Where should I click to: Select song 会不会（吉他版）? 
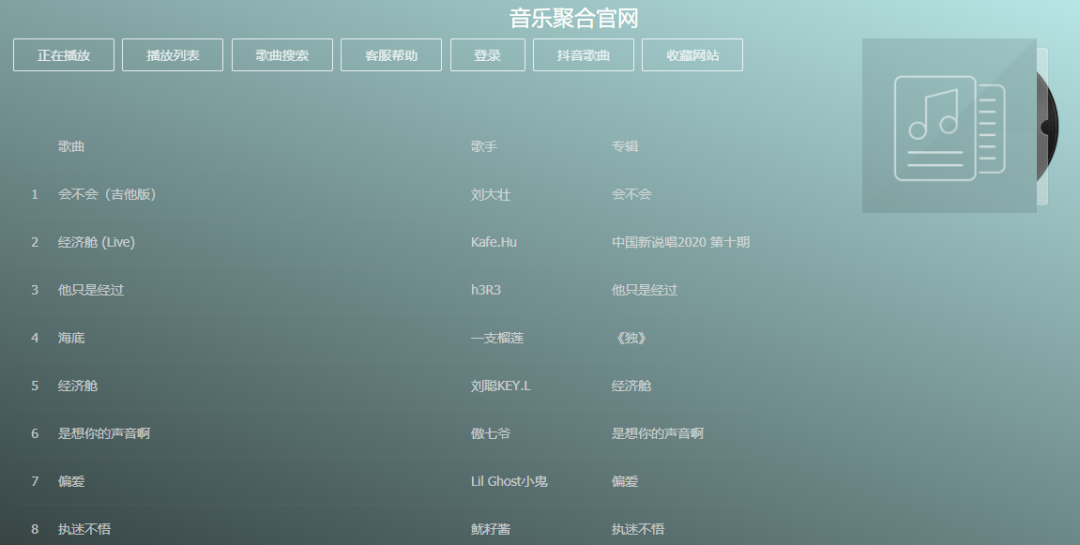click(107, 194)
